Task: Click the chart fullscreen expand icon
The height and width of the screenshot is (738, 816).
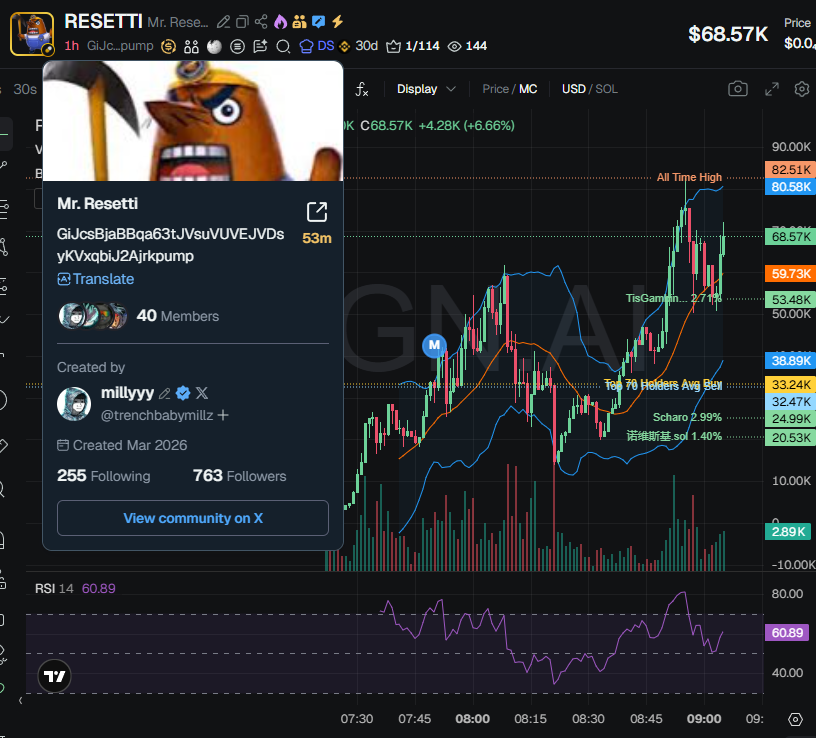Action: pyautogui.click(x=771, y=89)
